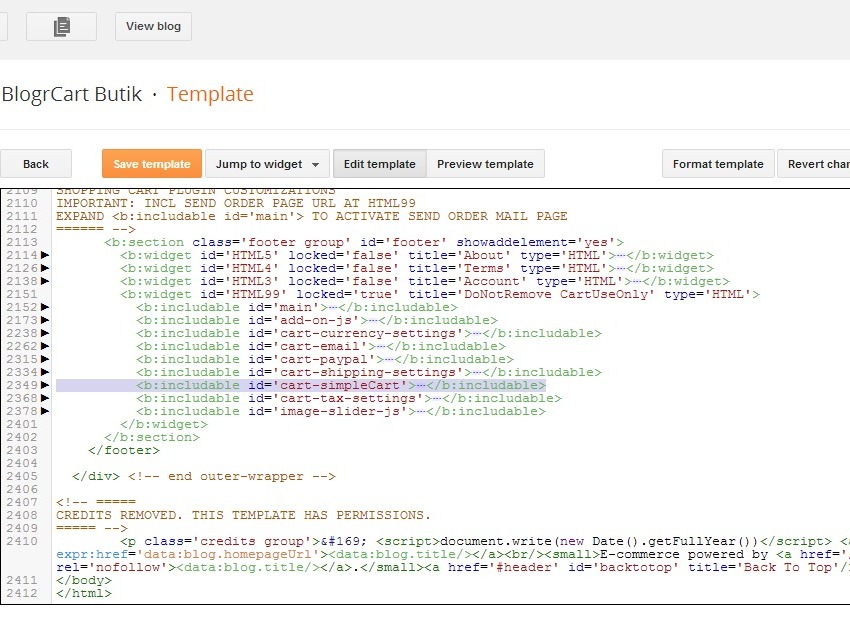Click the b:section footer opening tag
The image size is (850, 626).
coord(364,242)
